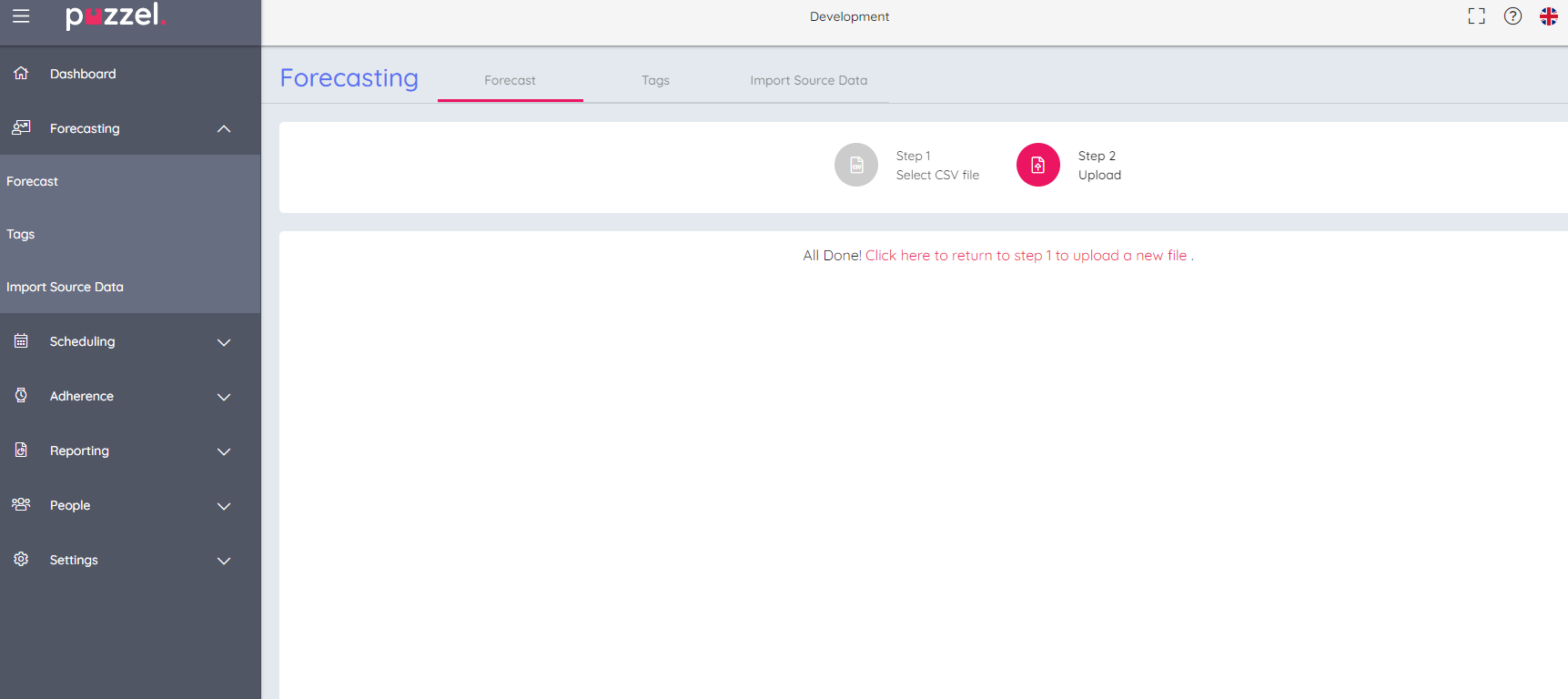Open Dashboard from the sidebar
Screen dimensions: 1568x699
point(83,74)
